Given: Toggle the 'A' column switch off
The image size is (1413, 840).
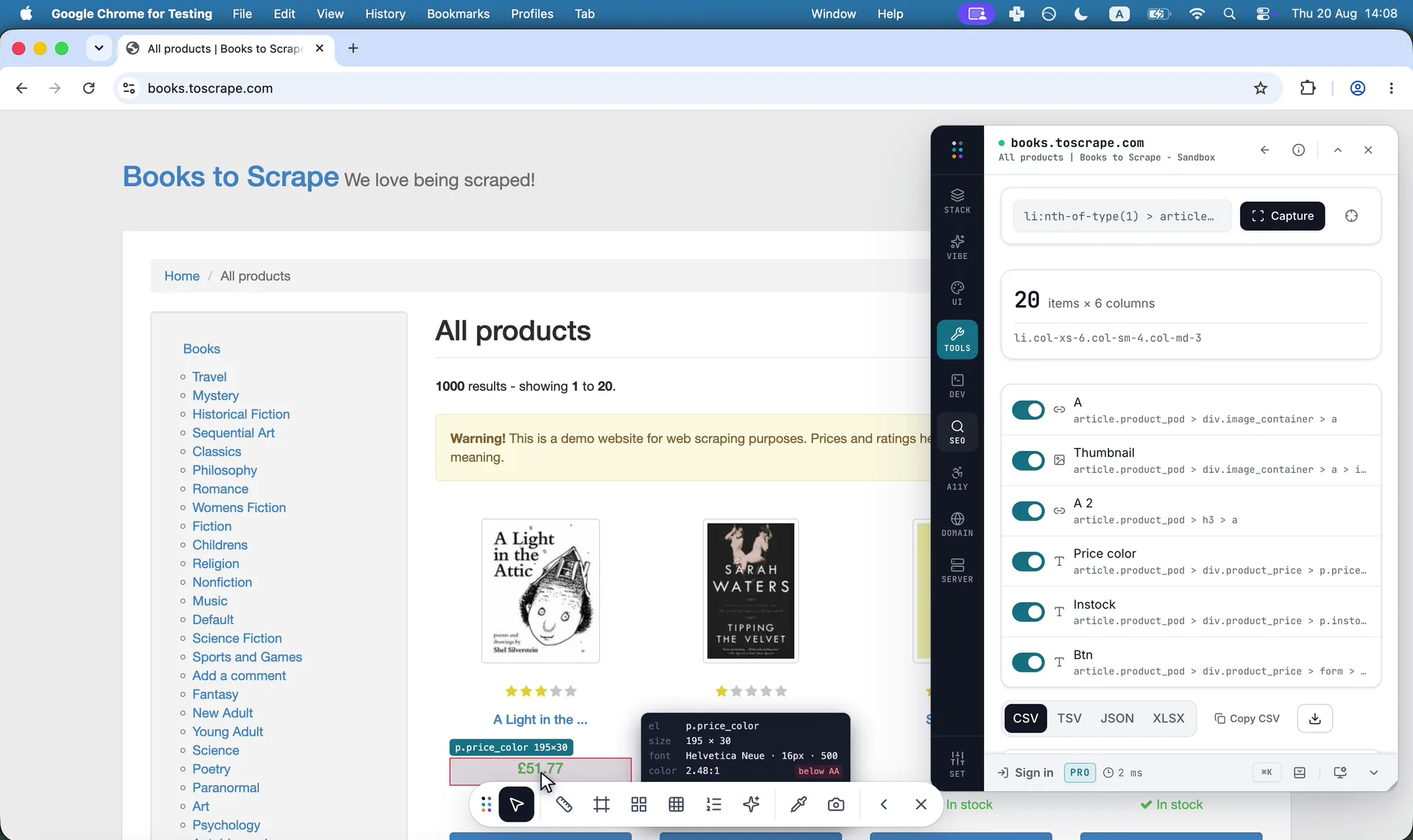Looking at the screenshot, I should [1028, 410].
